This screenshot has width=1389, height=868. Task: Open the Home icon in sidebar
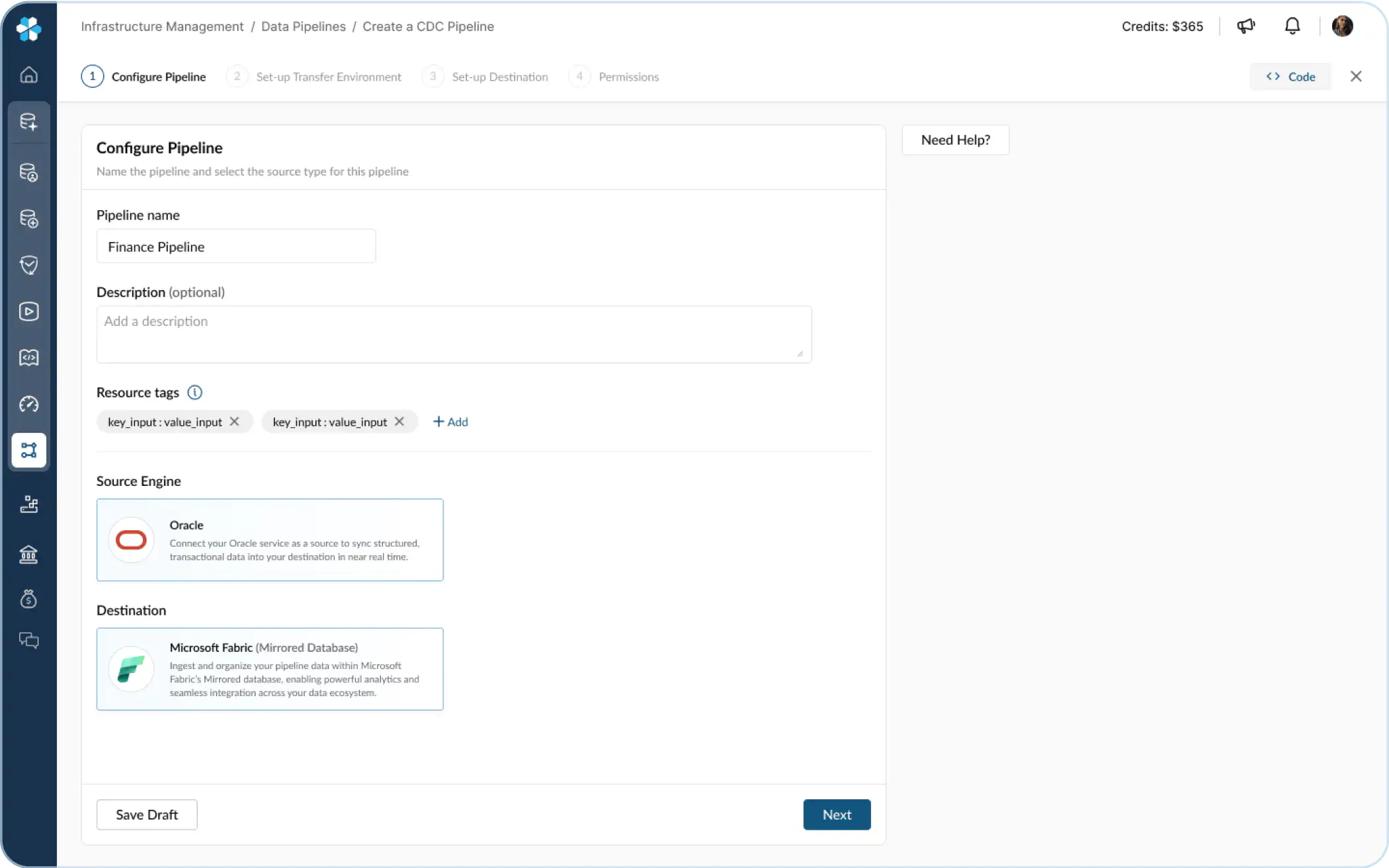tap(28, 75)
